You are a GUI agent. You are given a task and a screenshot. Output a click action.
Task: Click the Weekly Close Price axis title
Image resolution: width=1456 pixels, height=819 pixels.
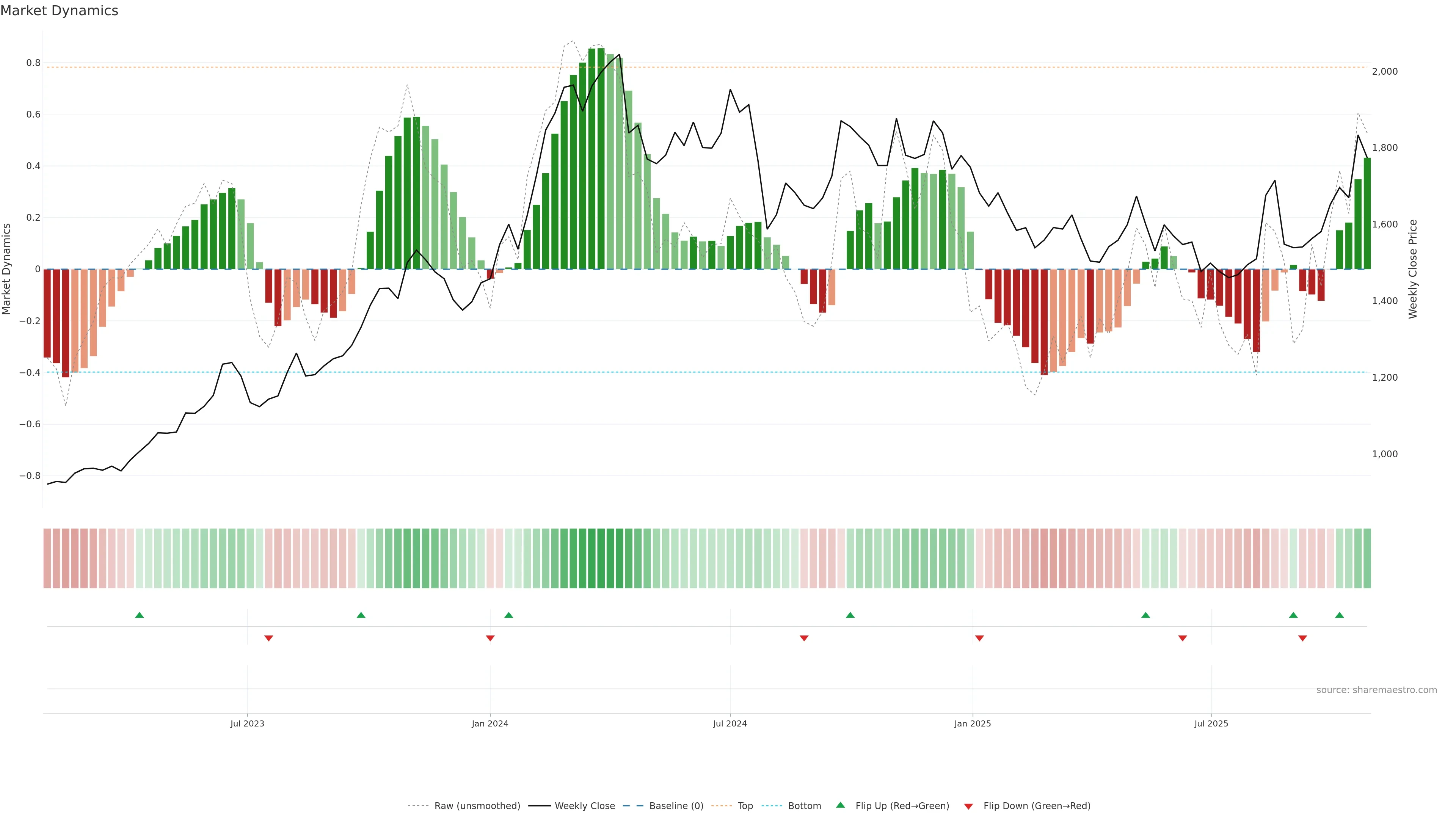click(x=1412, y=269)
